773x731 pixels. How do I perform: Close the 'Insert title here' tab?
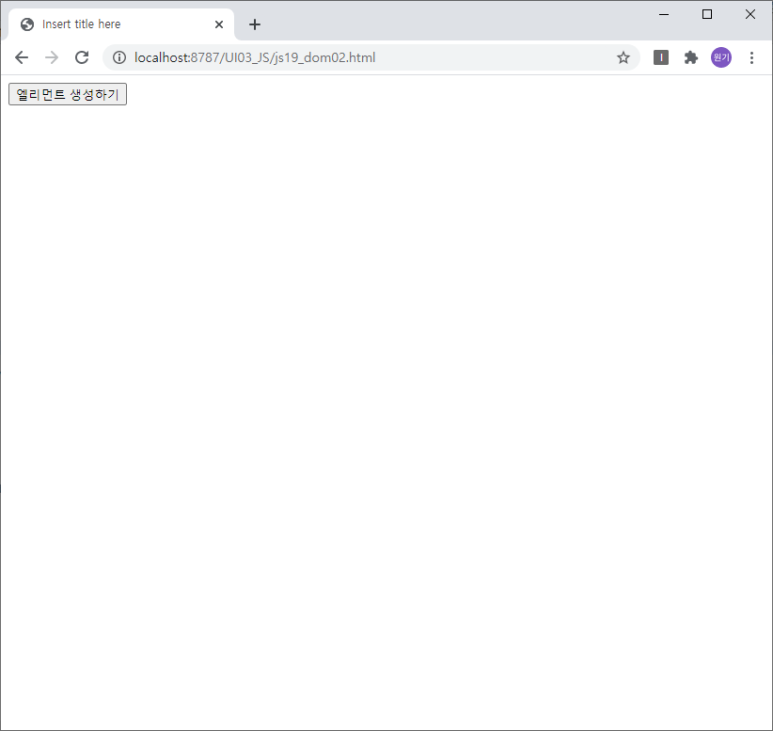click(x=219, y=25)
